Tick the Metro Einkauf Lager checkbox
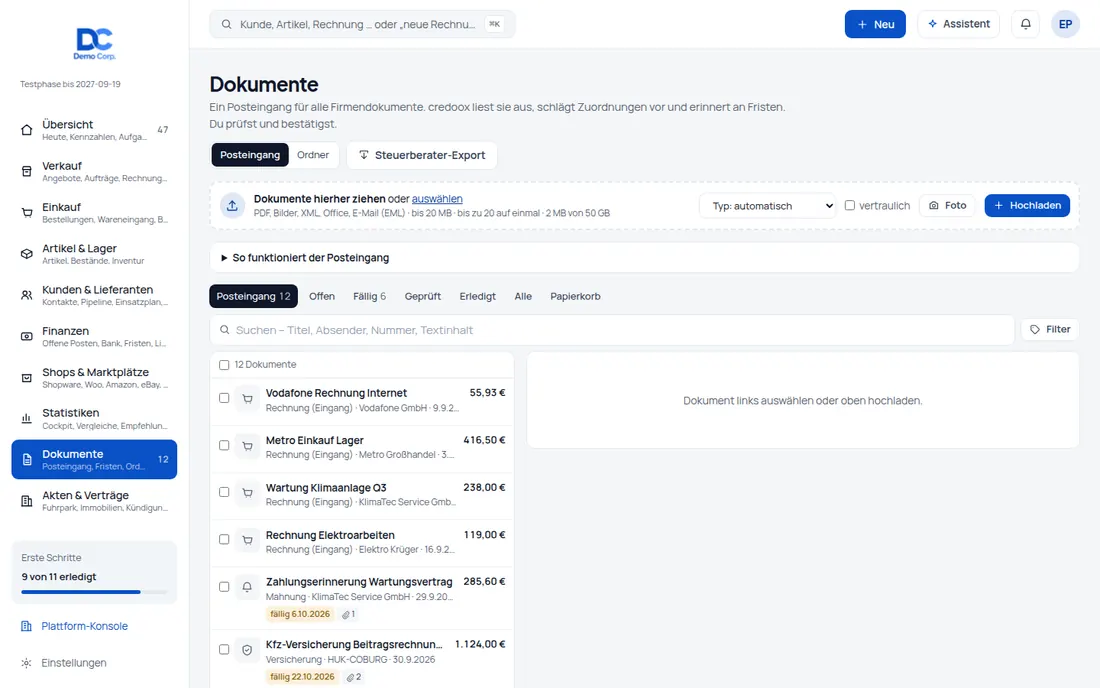 (224, 445)
